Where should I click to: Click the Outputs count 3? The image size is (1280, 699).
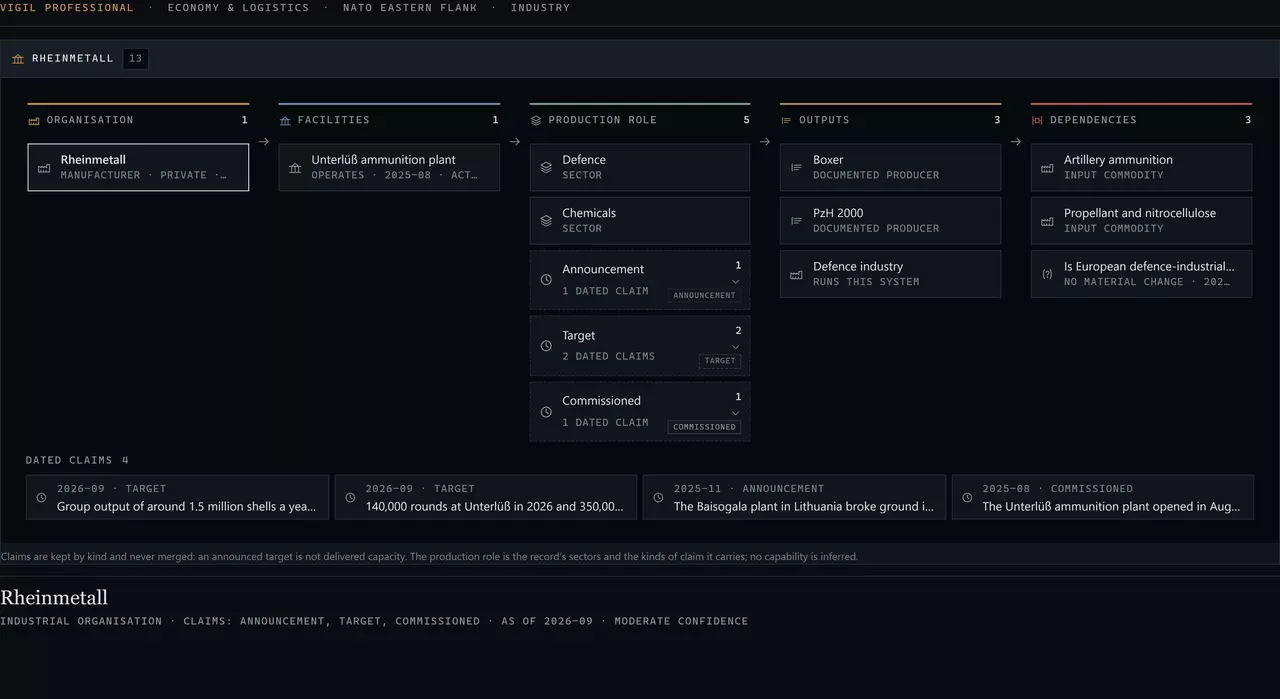point(997,120)
